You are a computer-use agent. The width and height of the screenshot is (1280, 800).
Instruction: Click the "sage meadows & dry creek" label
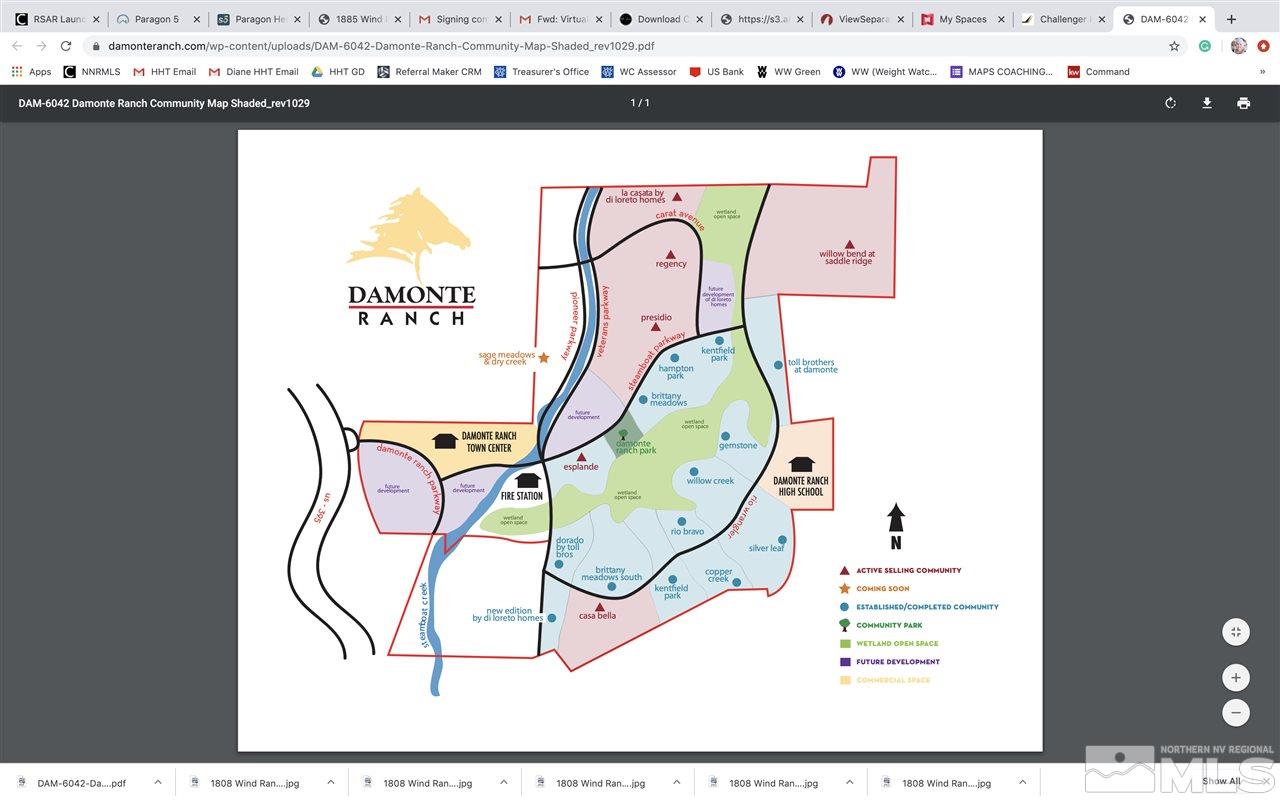coord(507,358)
